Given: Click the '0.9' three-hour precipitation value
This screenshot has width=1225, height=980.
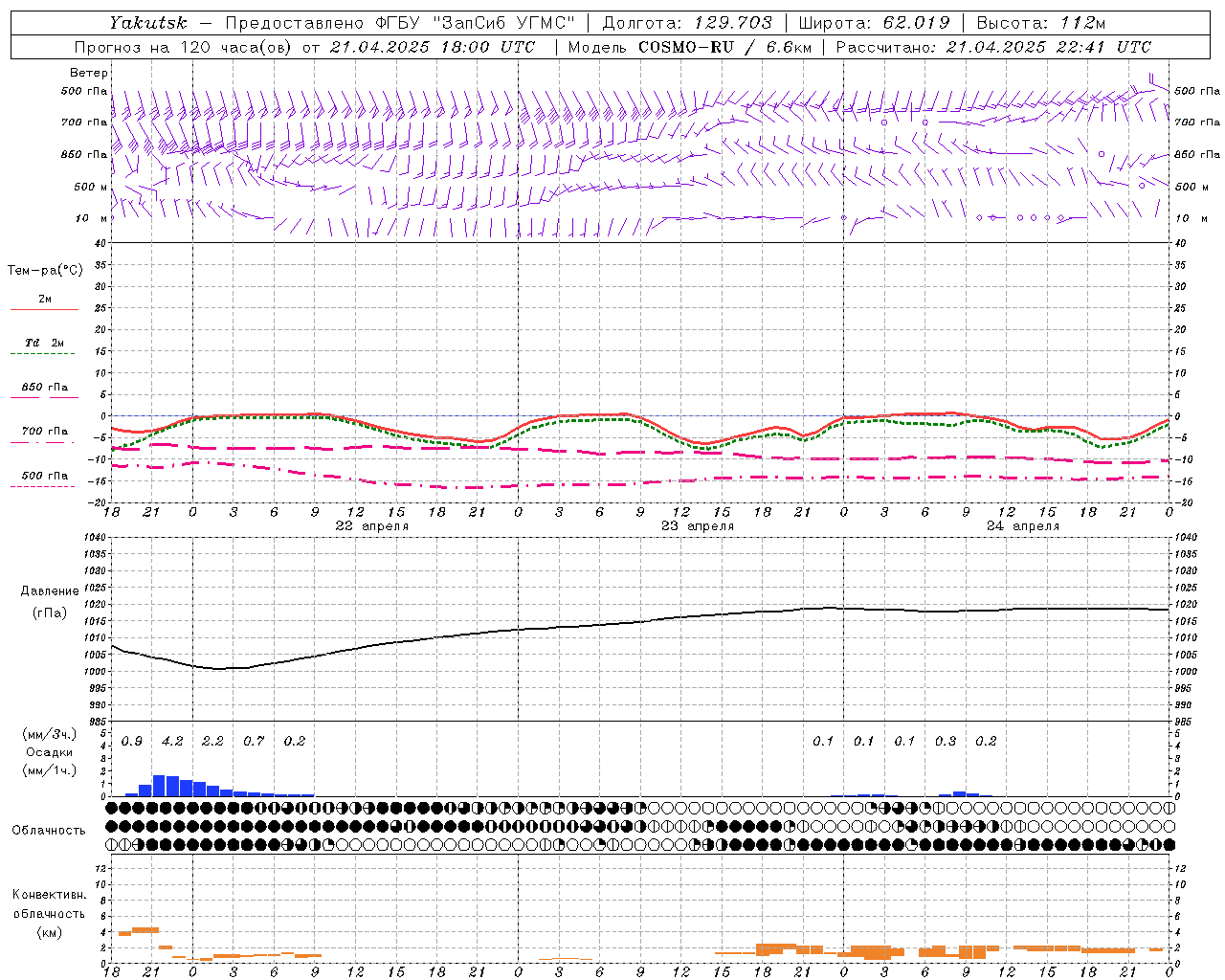Looking at the screenshot, I should point(132,742).
